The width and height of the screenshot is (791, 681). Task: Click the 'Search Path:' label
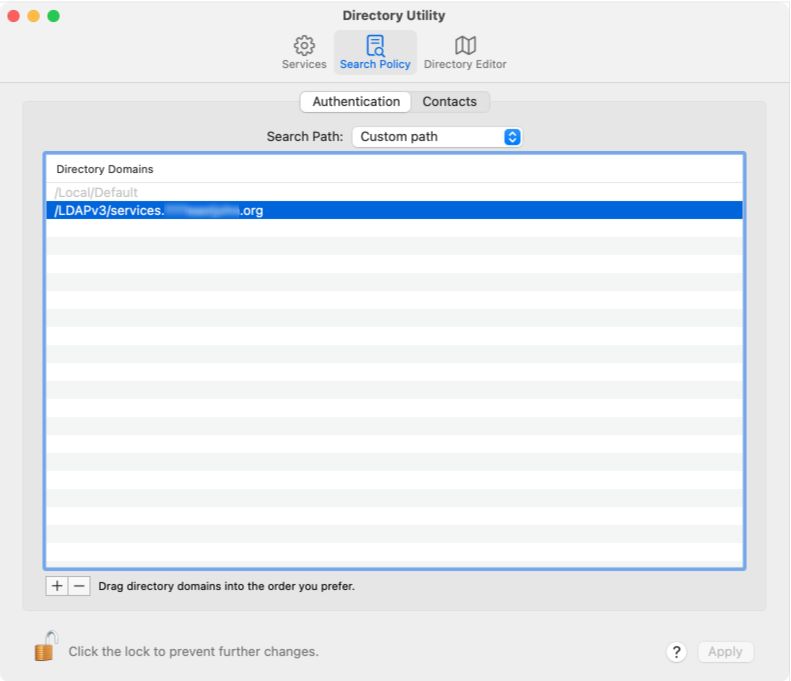(x=305, y=137)
